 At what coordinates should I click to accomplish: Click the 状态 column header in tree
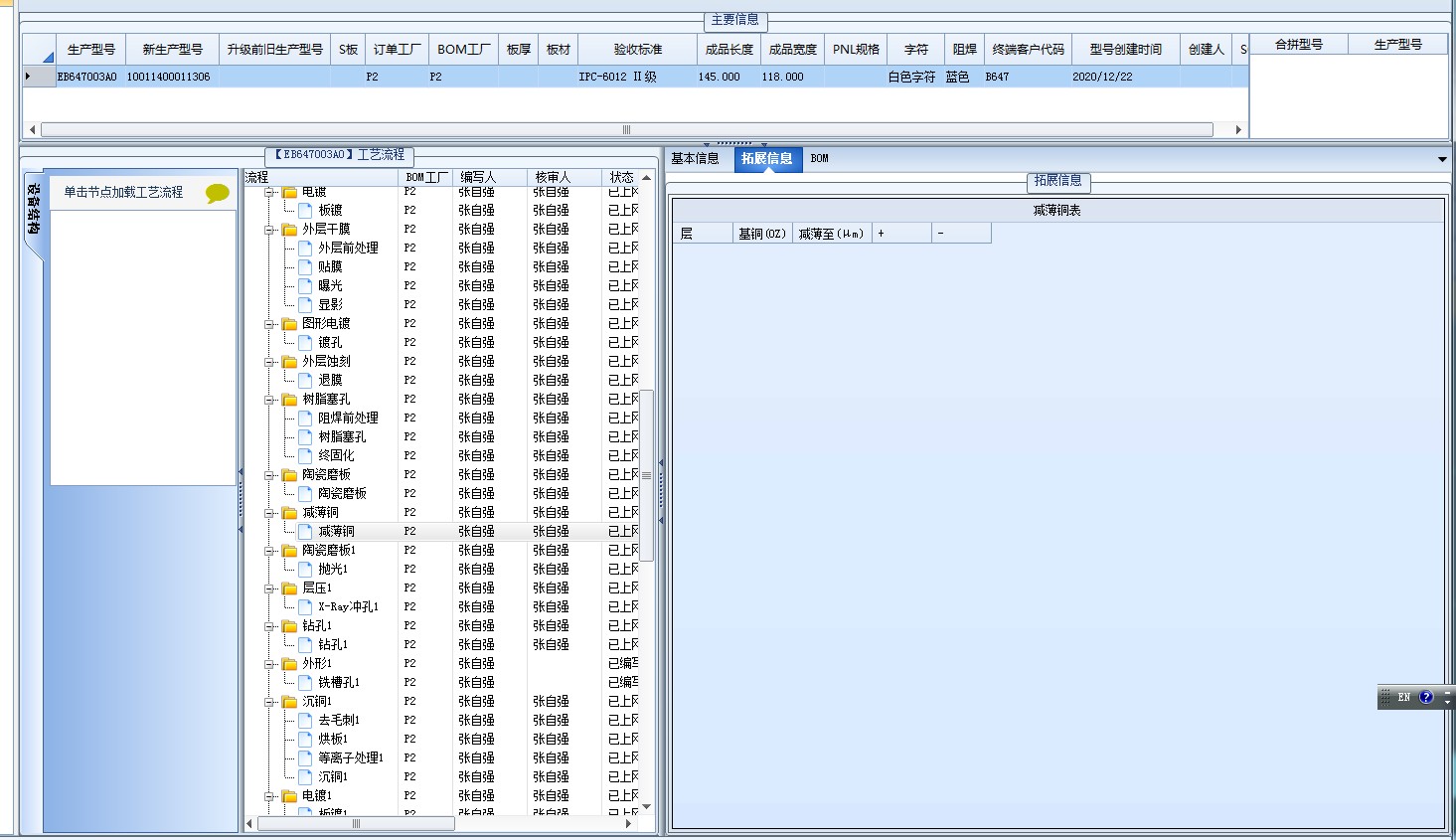621,177
